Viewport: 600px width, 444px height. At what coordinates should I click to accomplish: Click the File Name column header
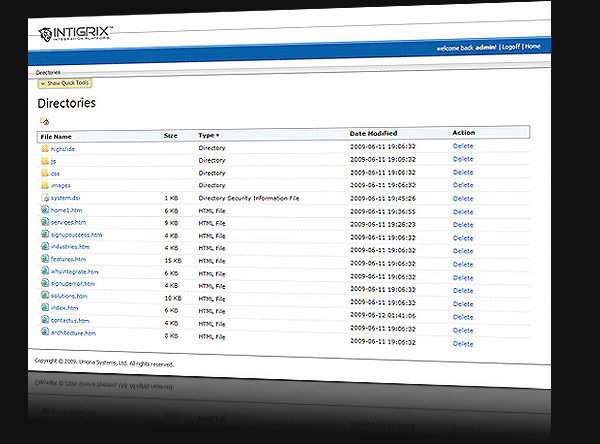point(56,137)
